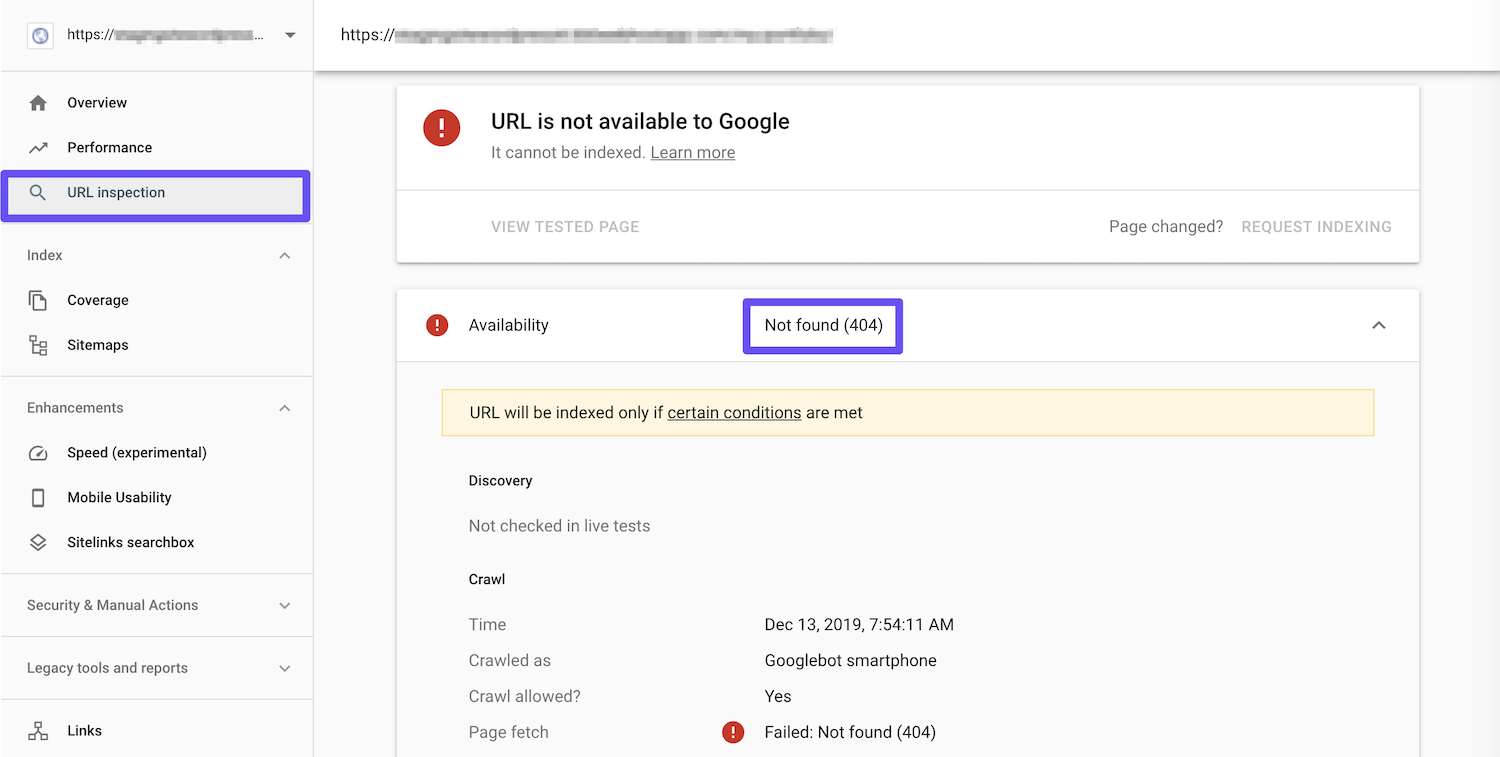Collapse the Index section
Screen dimensions: 1500x757
[x=284, y=255]
